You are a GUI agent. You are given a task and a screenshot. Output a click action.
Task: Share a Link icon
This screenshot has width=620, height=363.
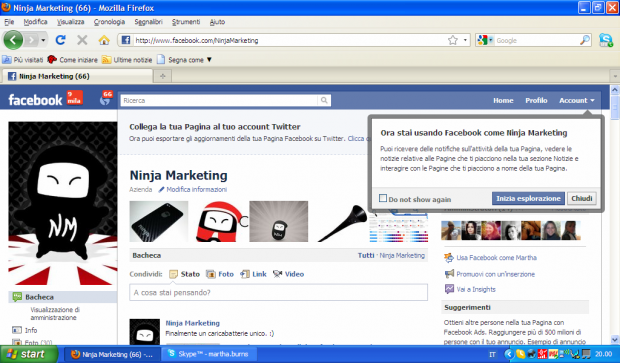pyautogui.click(x=245, y=274)
